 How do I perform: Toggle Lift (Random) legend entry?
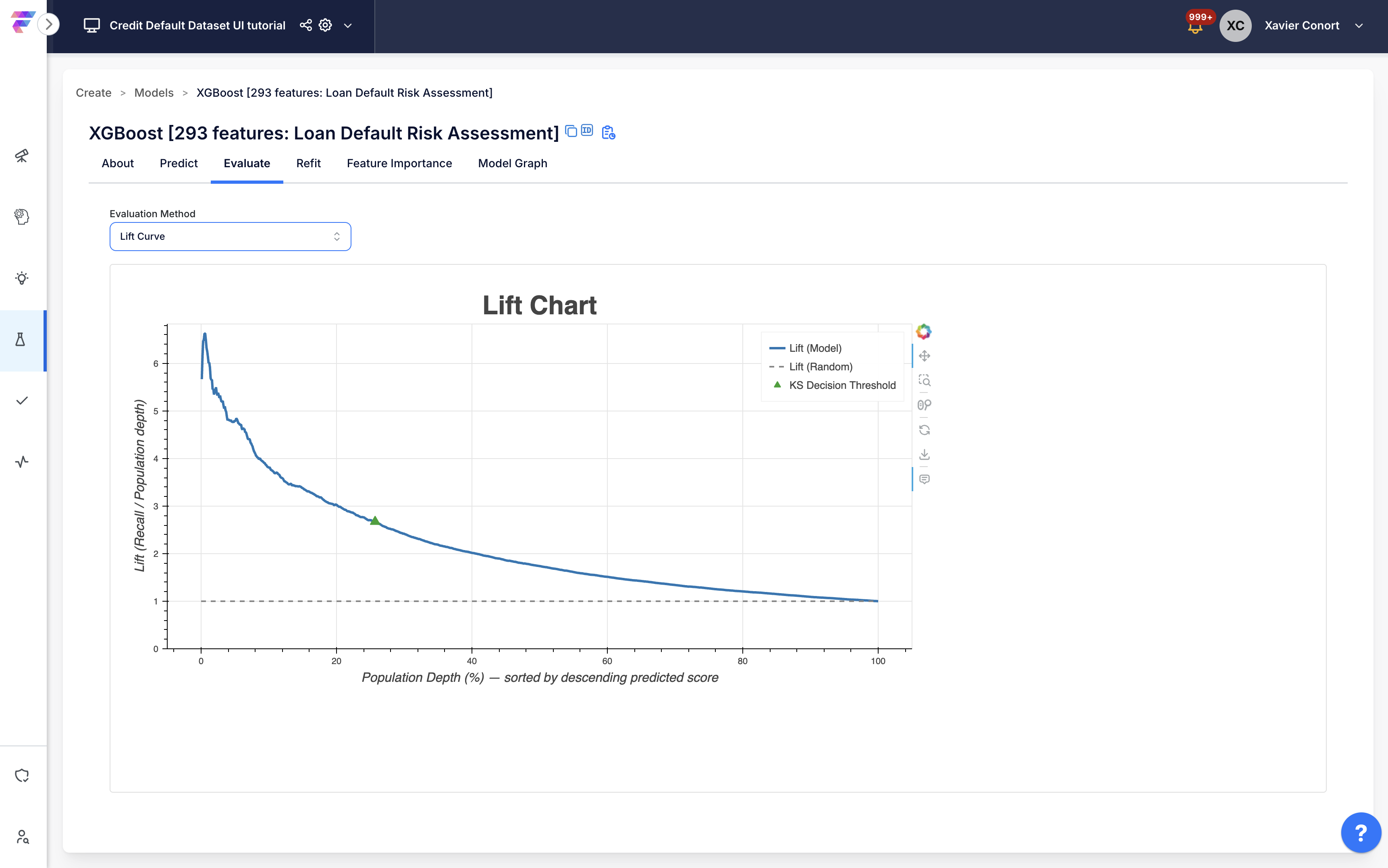[x=820, y=367]
